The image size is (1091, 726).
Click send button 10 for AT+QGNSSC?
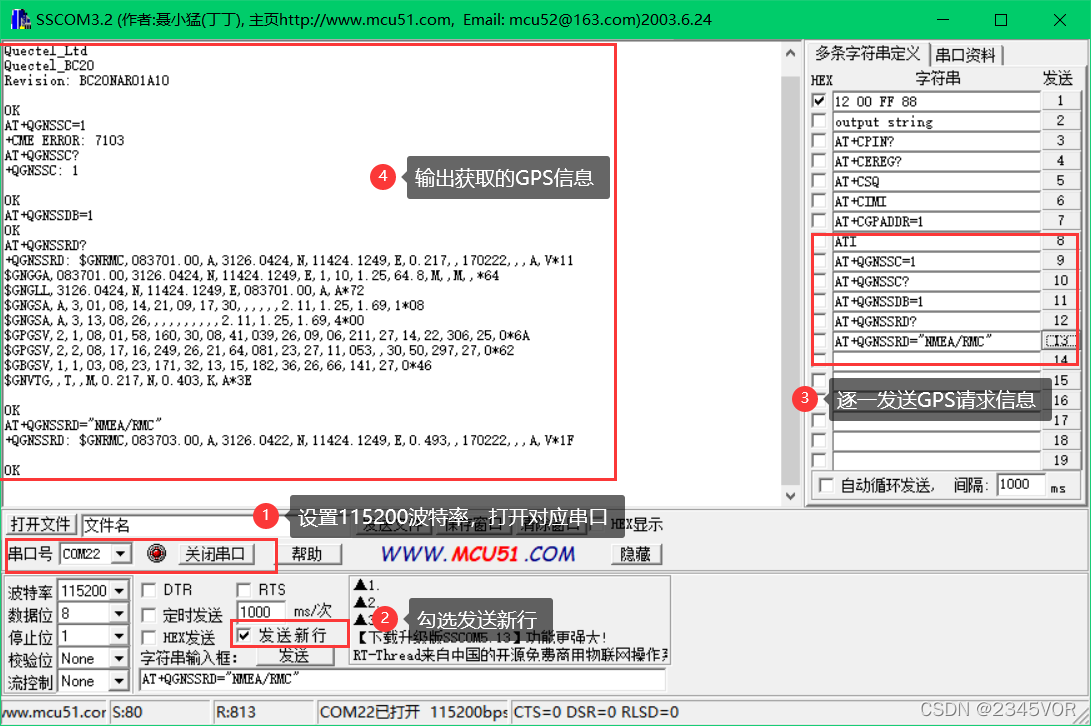pyautogui.click(x=1060, y=281)
